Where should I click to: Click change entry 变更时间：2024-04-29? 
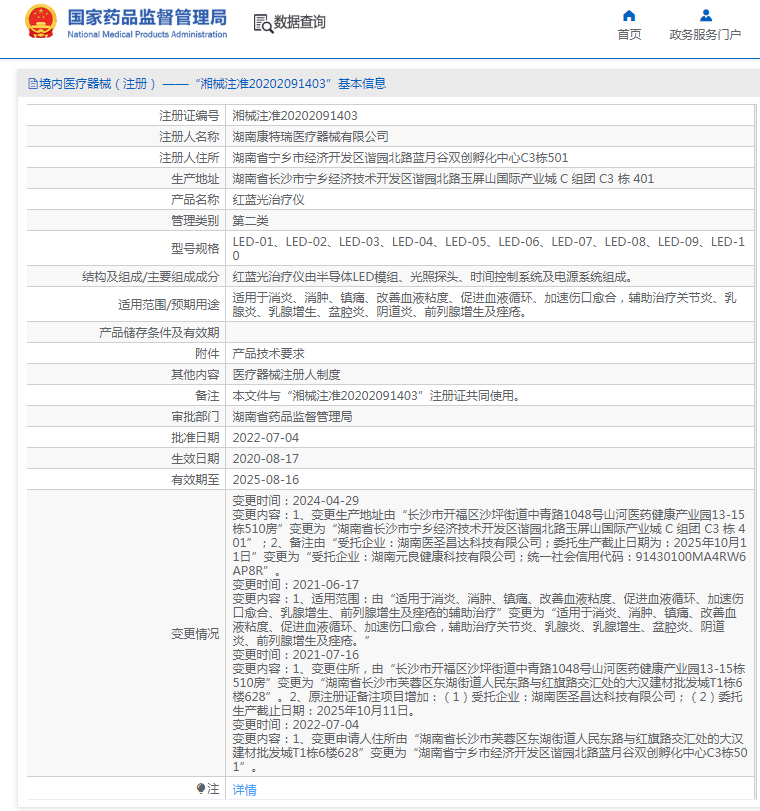click(295, 501)
